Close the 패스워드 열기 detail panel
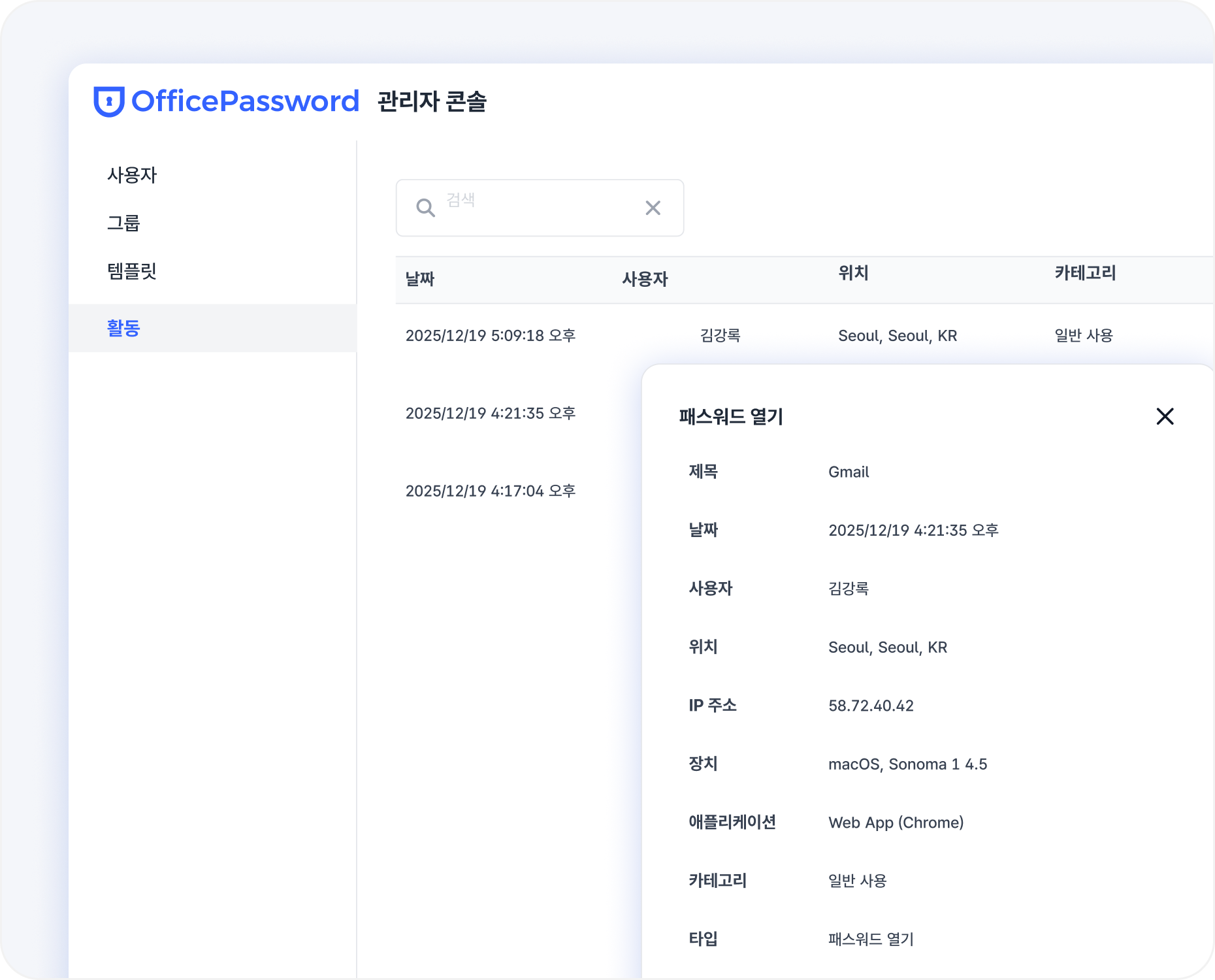Screen dimensions: 1215x980 1165,416
